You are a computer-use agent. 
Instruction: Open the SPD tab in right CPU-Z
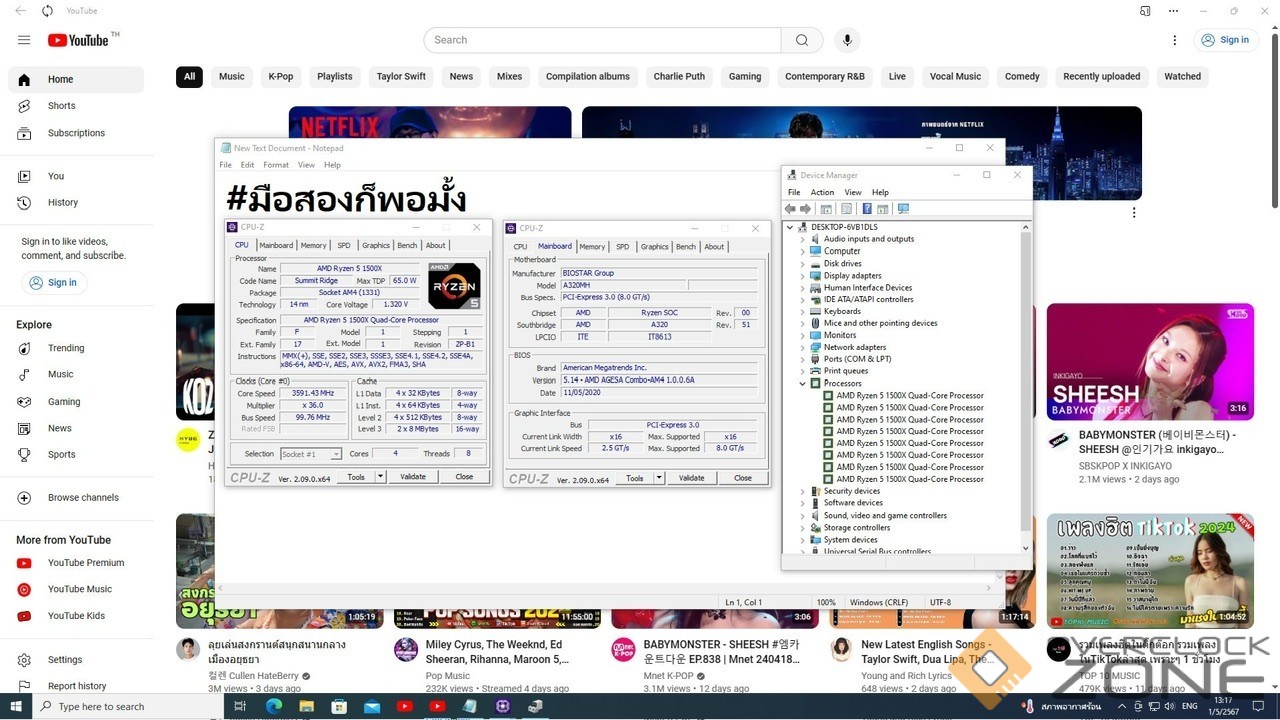(x=623, y=246)
